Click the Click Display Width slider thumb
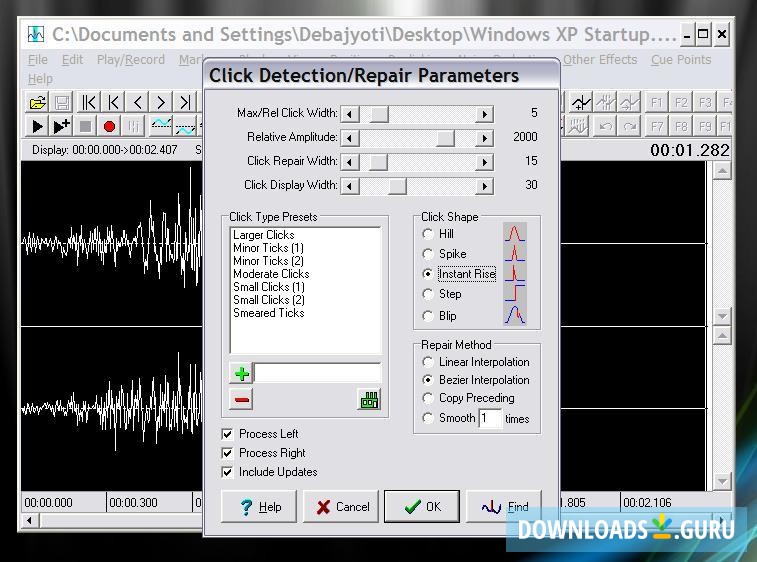 (x=397, y=186)
